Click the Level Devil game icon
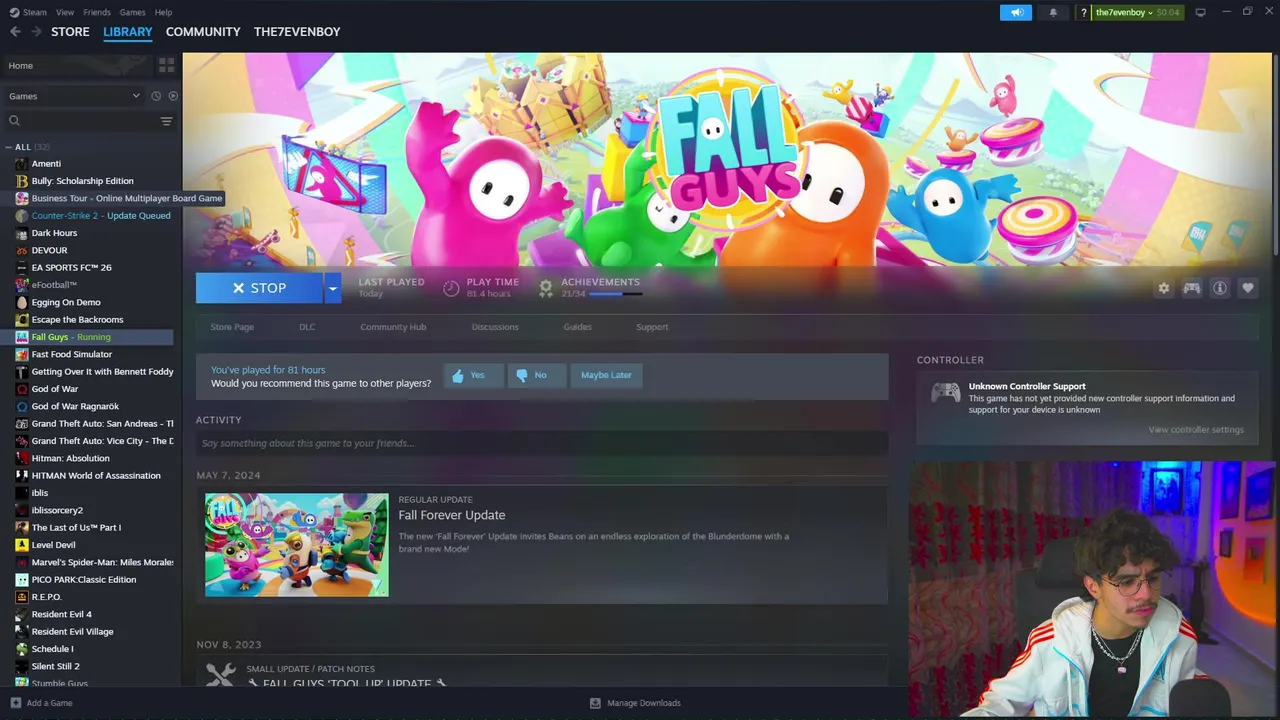This screenshot has height=720, width=1280. 22,545
